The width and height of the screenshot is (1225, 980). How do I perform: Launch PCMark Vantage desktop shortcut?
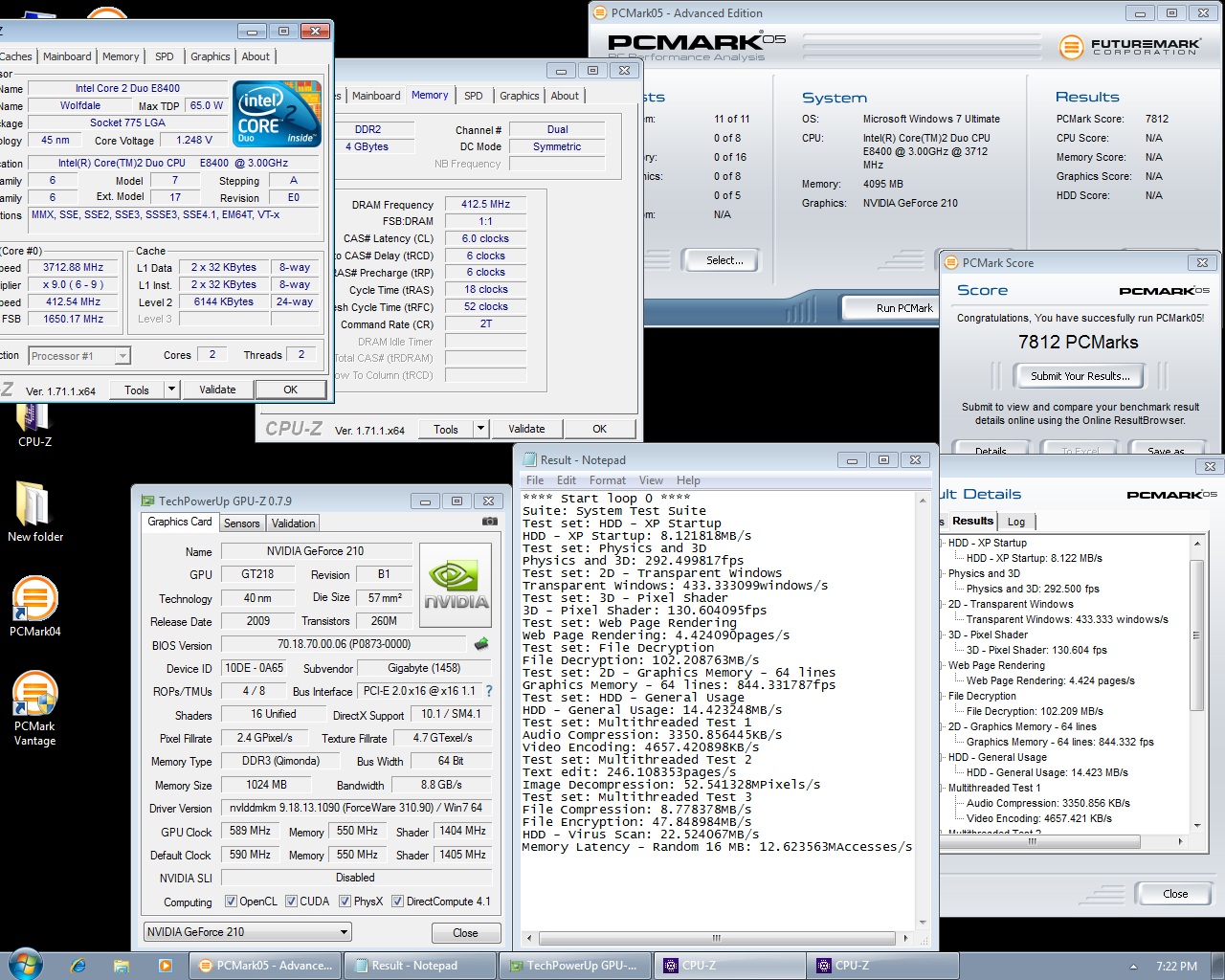(34, 708)
